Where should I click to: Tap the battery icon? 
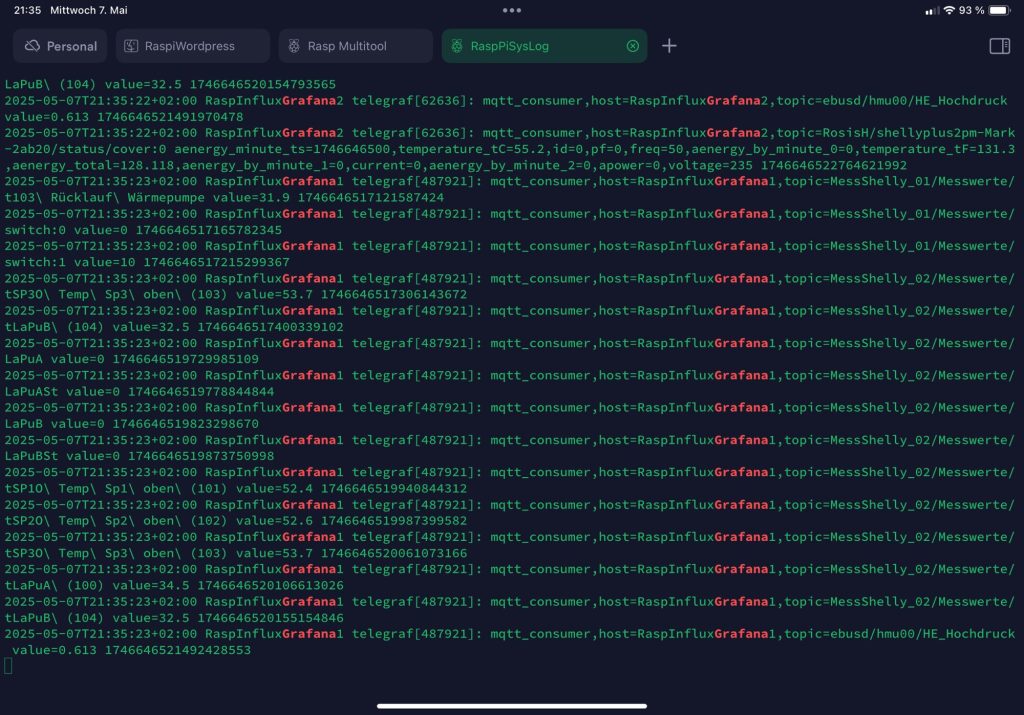pos(999,10)
